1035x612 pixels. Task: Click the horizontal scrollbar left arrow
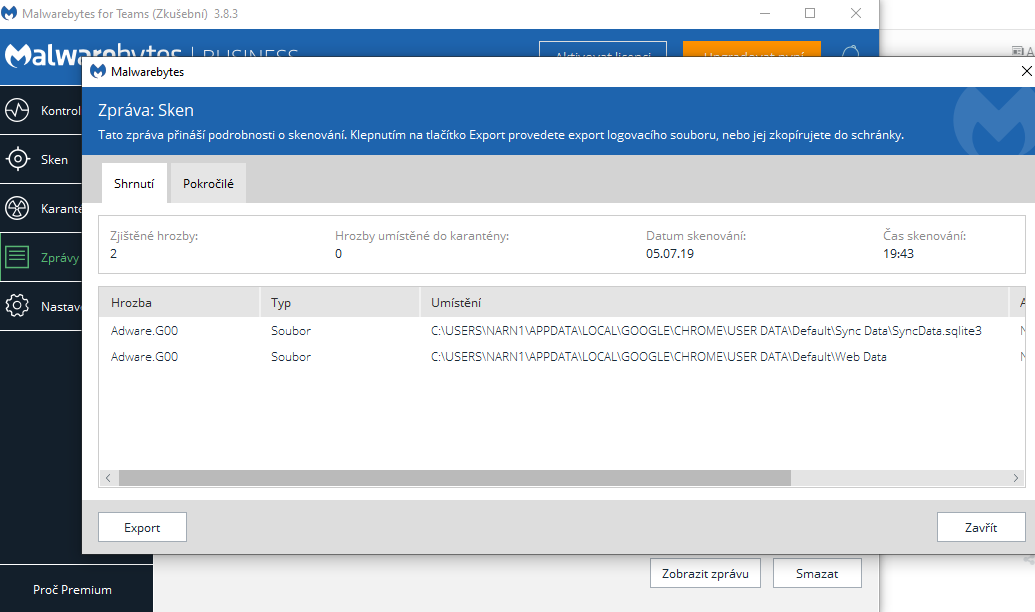(x=108, y=478)
